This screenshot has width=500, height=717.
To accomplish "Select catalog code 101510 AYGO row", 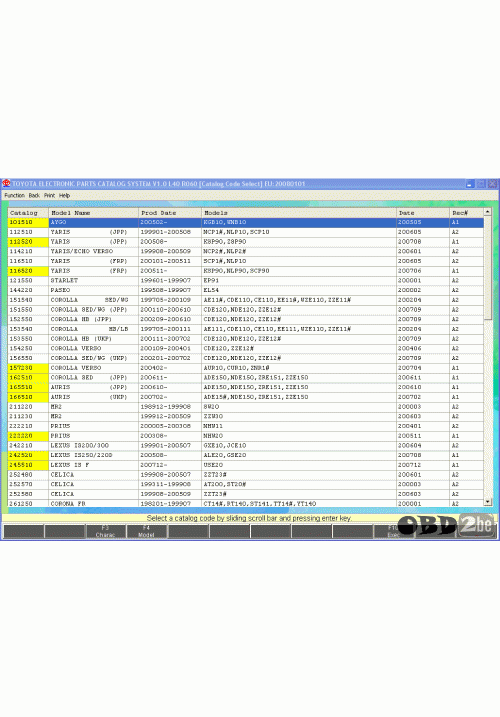I will click(246, 222).
